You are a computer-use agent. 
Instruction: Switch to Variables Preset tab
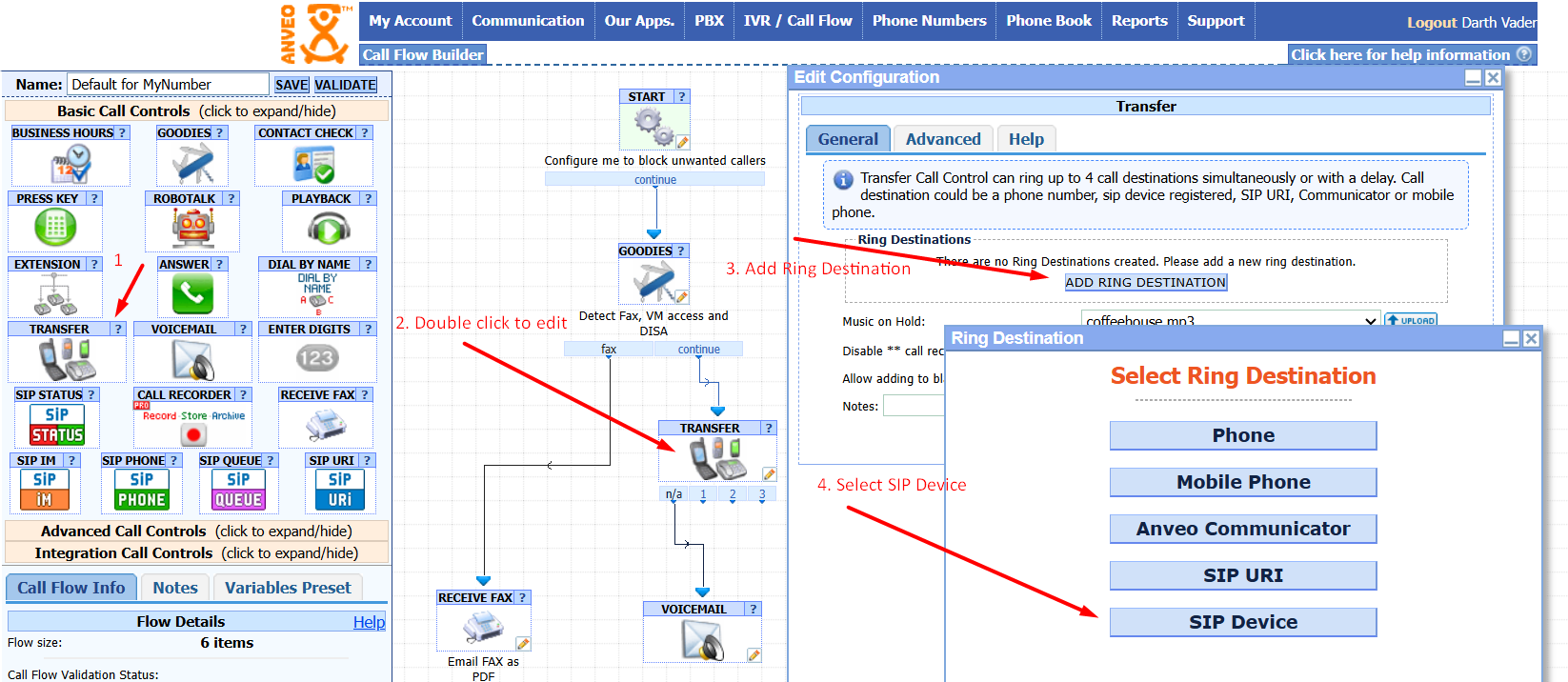click(x=288, y=588)
